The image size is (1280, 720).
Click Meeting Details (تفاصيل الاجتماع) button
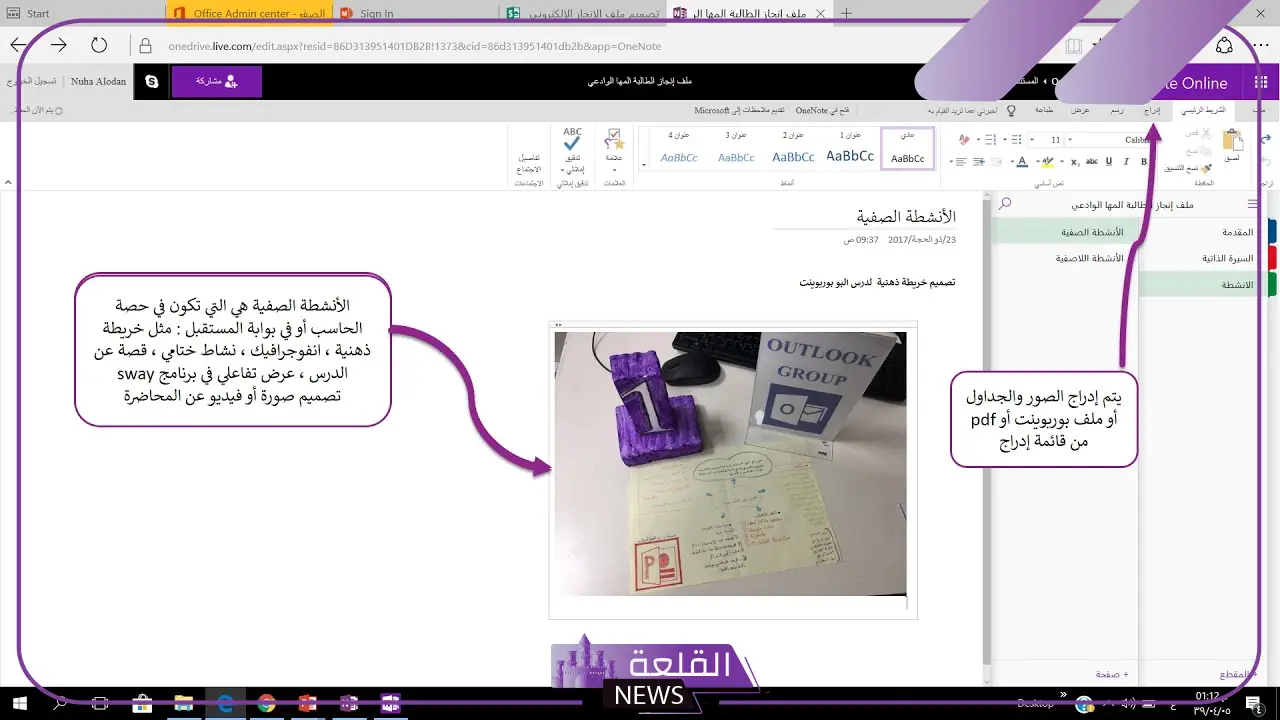pyautogui.click(x=529, y=163)
